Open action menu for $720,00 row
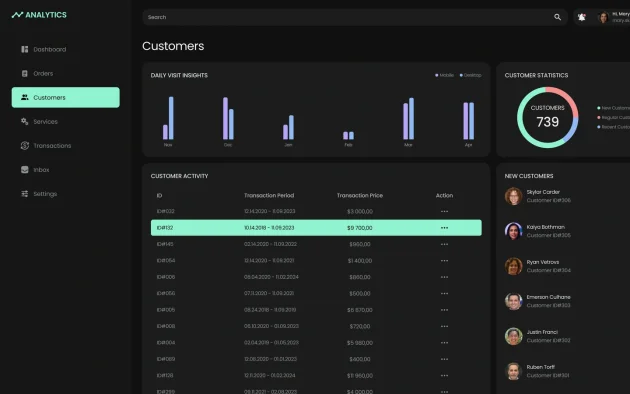630x394 pixels. click(444, 327)
